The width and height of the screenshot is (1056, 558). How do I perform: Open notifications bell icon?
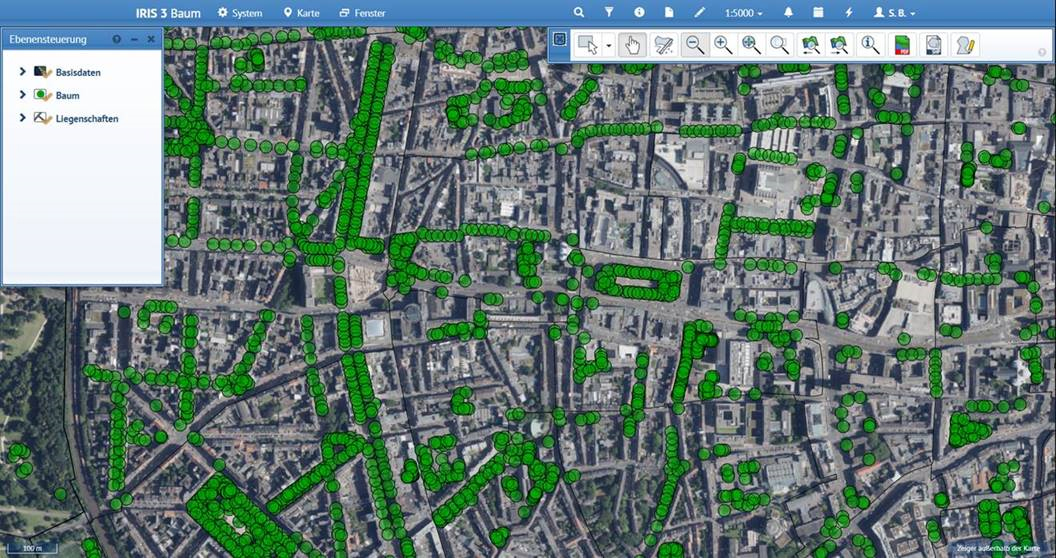788,13
